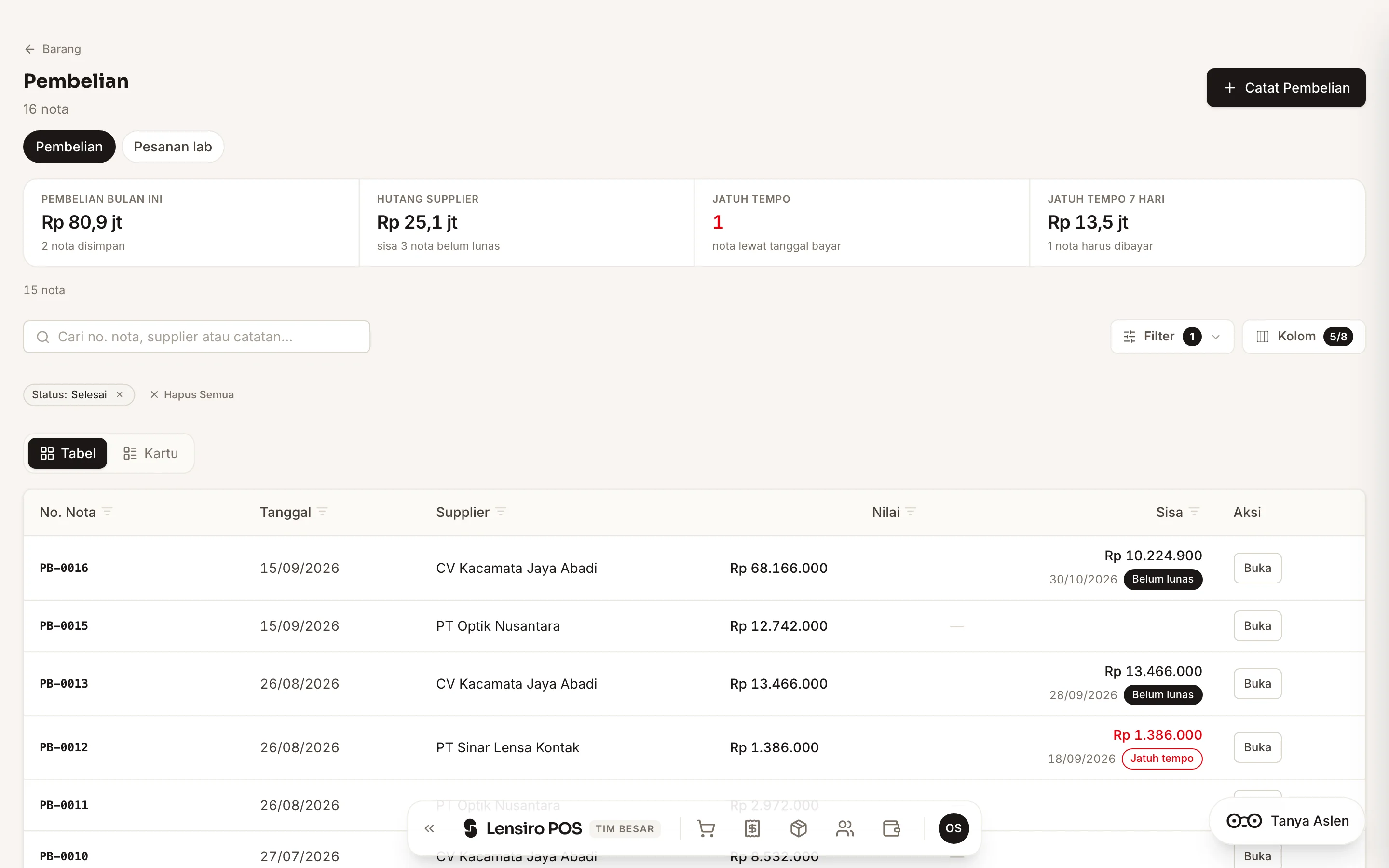
Task: Open nota PB-0013 with Buka
Action: (1257, 684)
